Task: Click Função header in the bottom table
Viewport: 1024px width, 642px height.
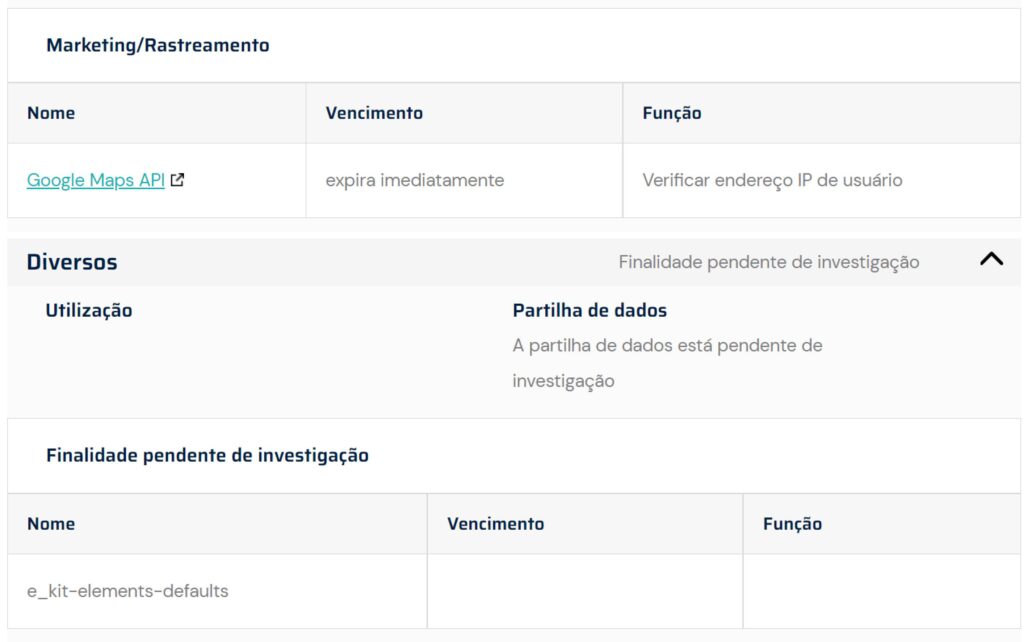Action: click(x=792, y=524)
